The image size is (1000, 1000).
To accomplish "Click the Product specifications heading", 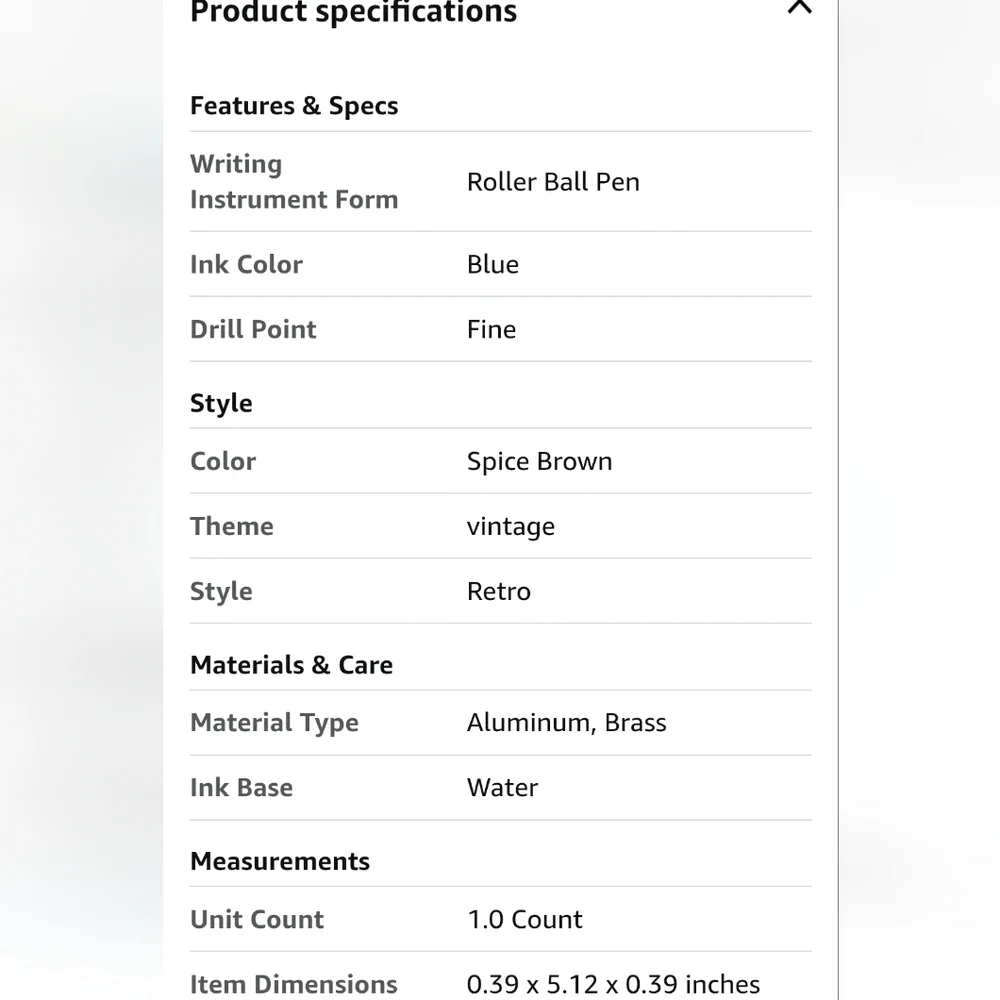I will coord(353,11).
